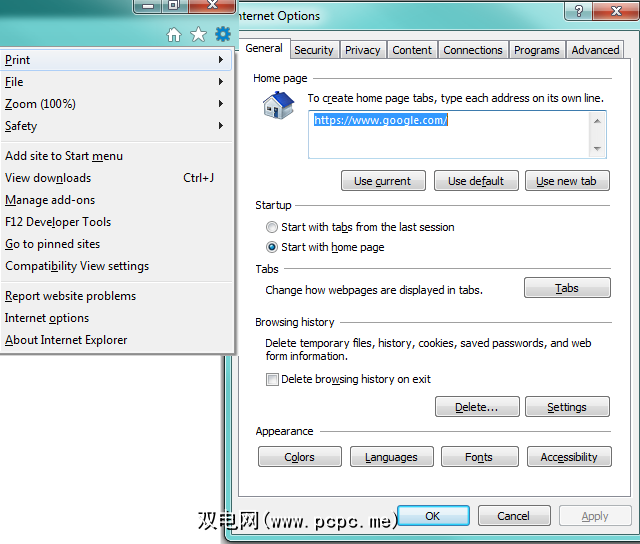The height and width of the screenshot is (544, 640).
Task: Switch to the Security tab
Action: pos(314,50)
